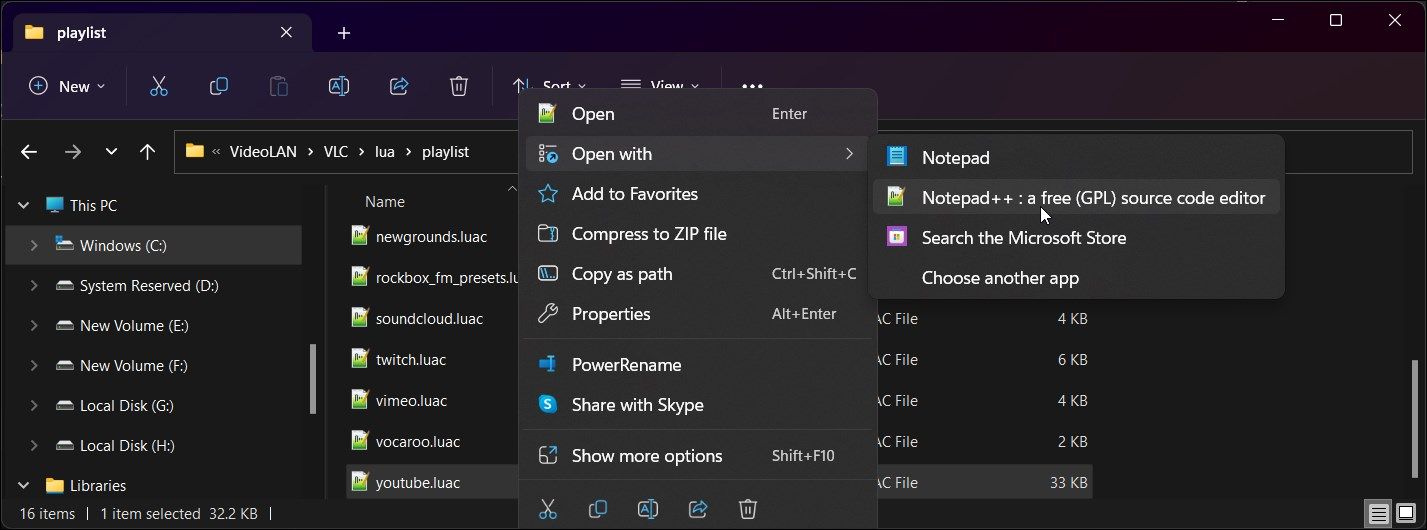The width and height of the screenshot is (1427, 530).
Task: Expand Windows (C:) drive node
Action: 34,245
